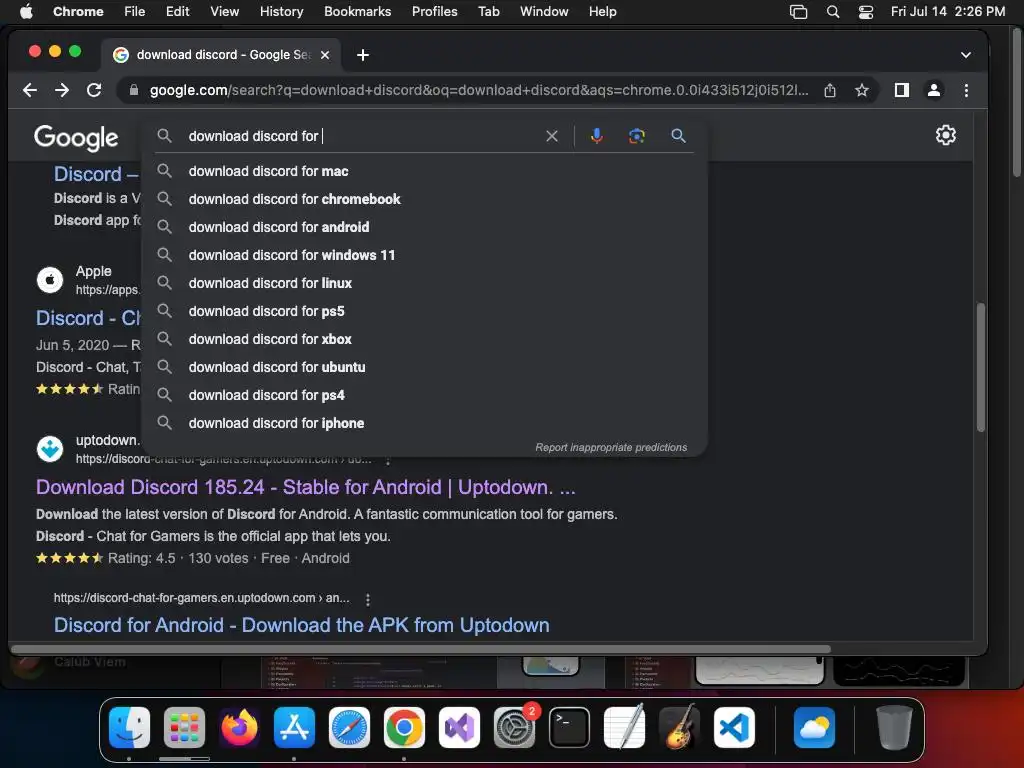The width and height of the screenshot is (1024, 768).
Task: Open the weather app in Dock
Action: coord(814,727)
